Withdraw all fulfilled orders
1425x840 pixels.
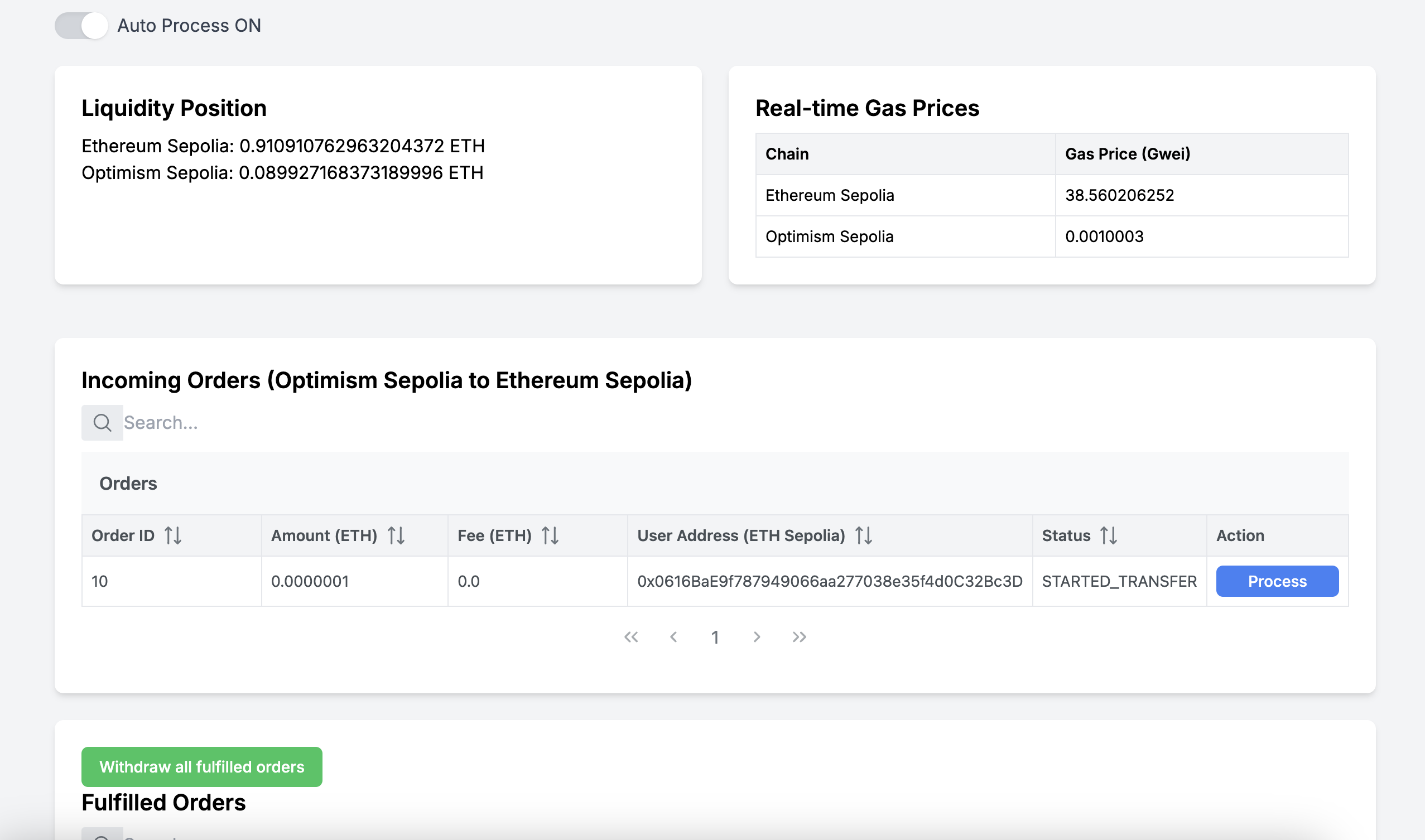click(x=201, y=766)
